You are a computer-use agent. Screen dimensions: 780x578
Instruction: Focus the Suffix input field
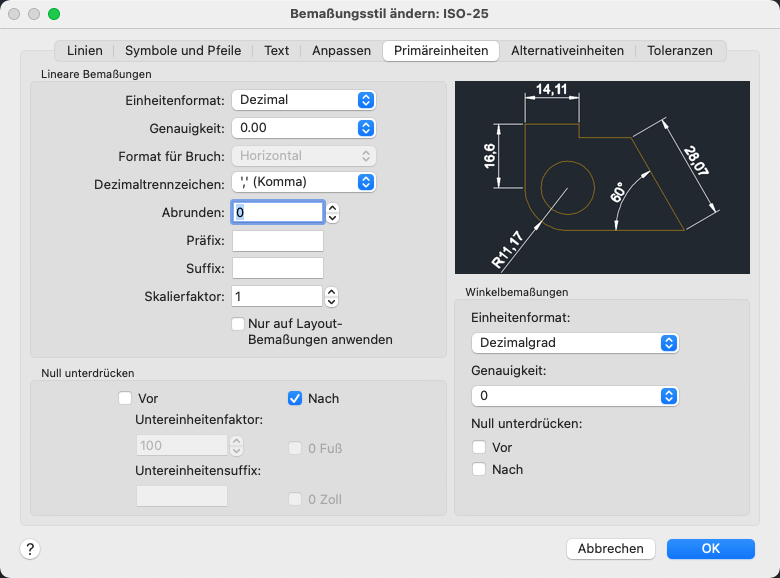(278, 268)
